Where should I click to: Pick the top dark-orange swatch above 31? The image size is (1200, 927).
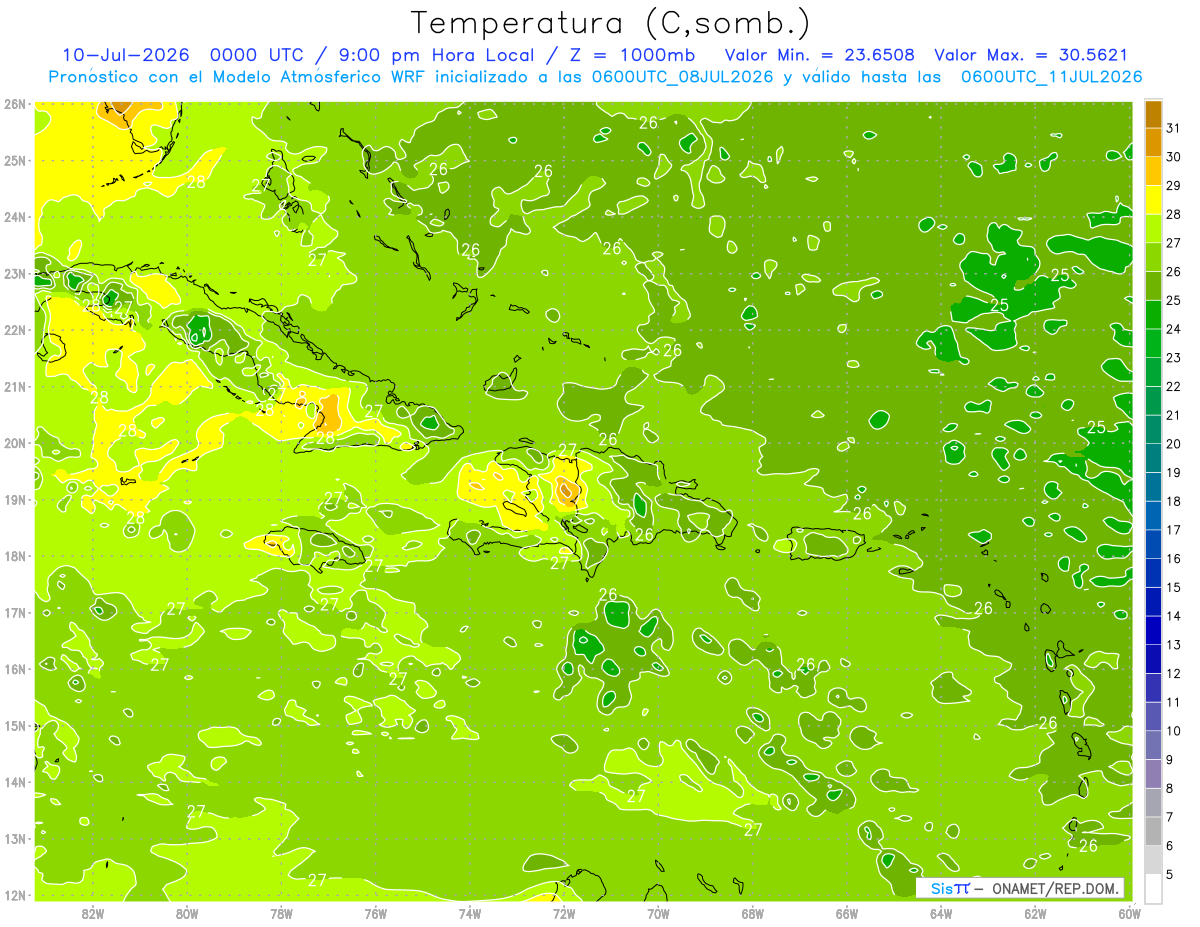click(x=1153, y=113)
